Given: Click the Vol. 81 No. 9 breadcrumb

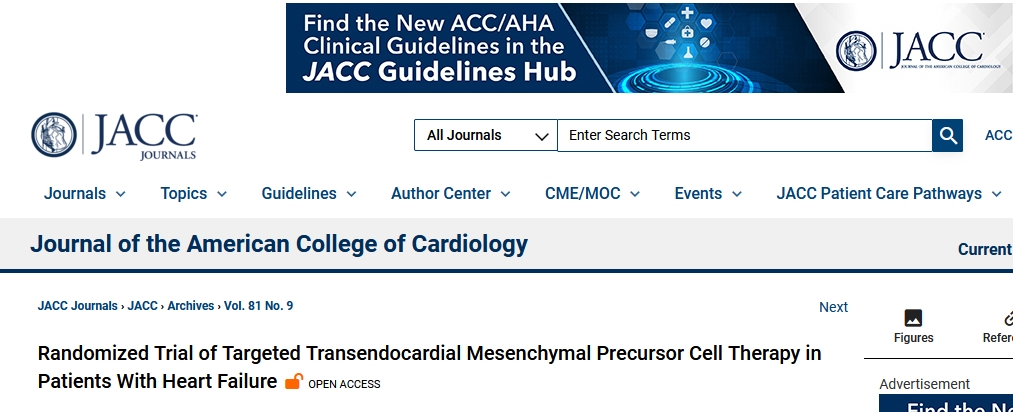Looking at the screenshot, I should 258,306.
